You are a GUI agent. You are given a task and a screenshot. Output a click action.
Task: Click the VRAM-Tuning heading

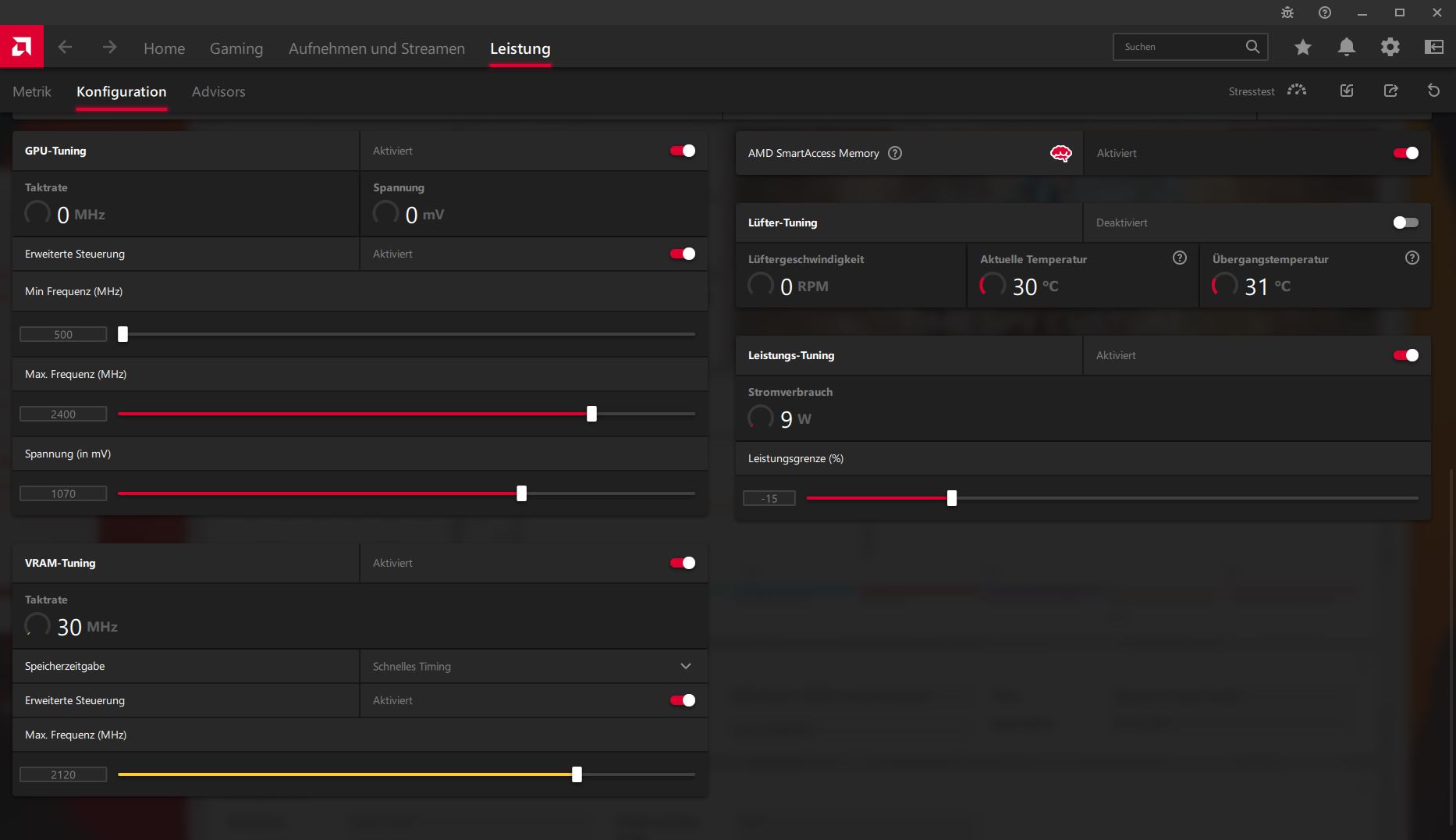pyautogui.click(x=60, y=563)
